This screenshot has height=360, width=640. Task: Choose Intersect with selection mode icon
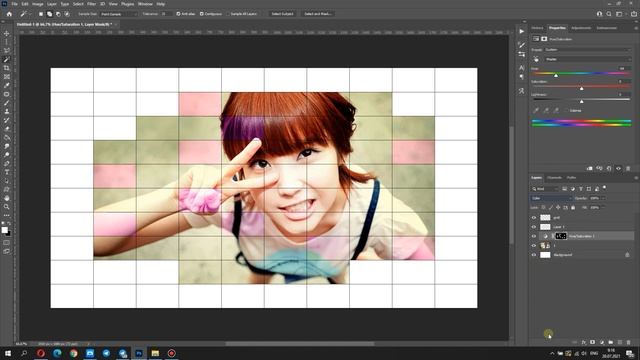tap(67, 14)
